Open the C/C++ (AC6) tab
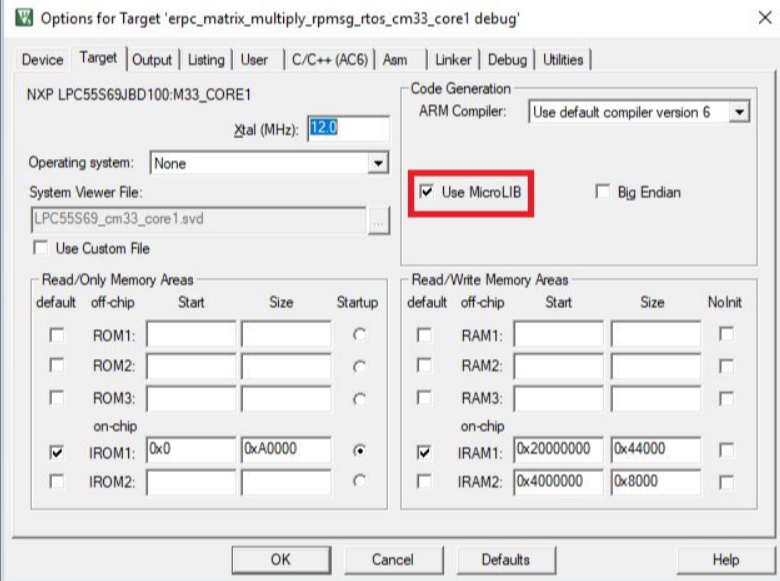The image size is (780, 581). [327, 60]
